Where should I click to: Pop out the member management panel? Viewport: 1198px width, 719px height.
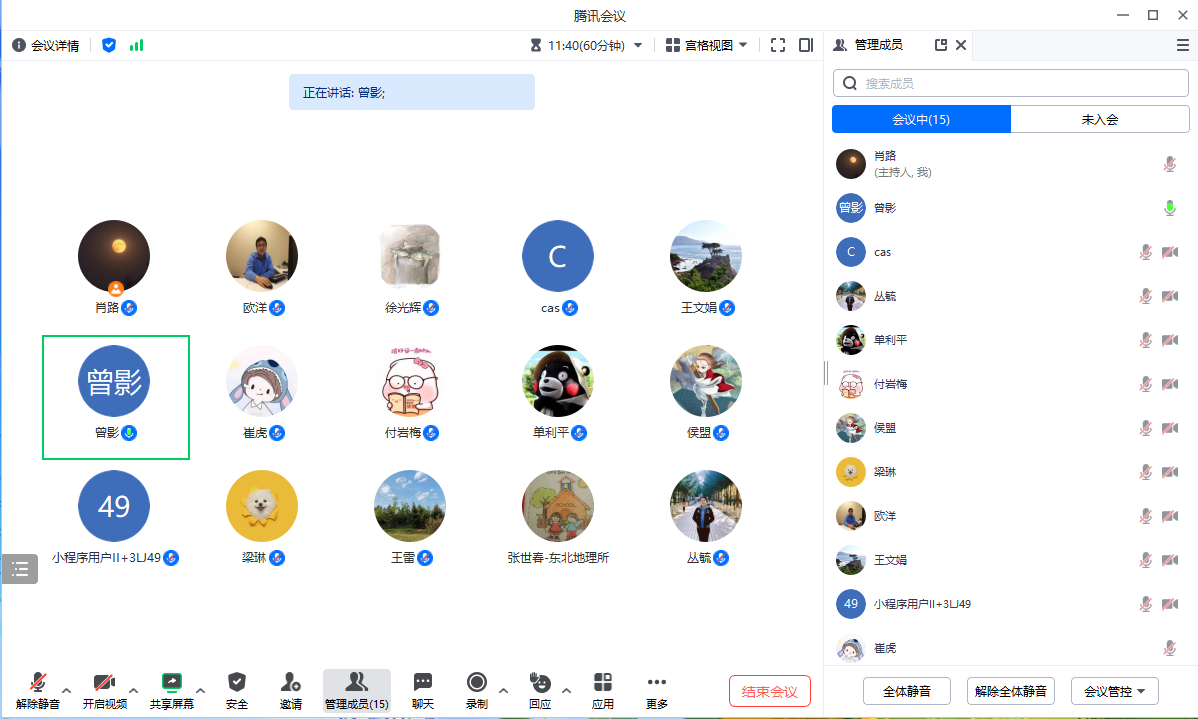tap(940, 45)
